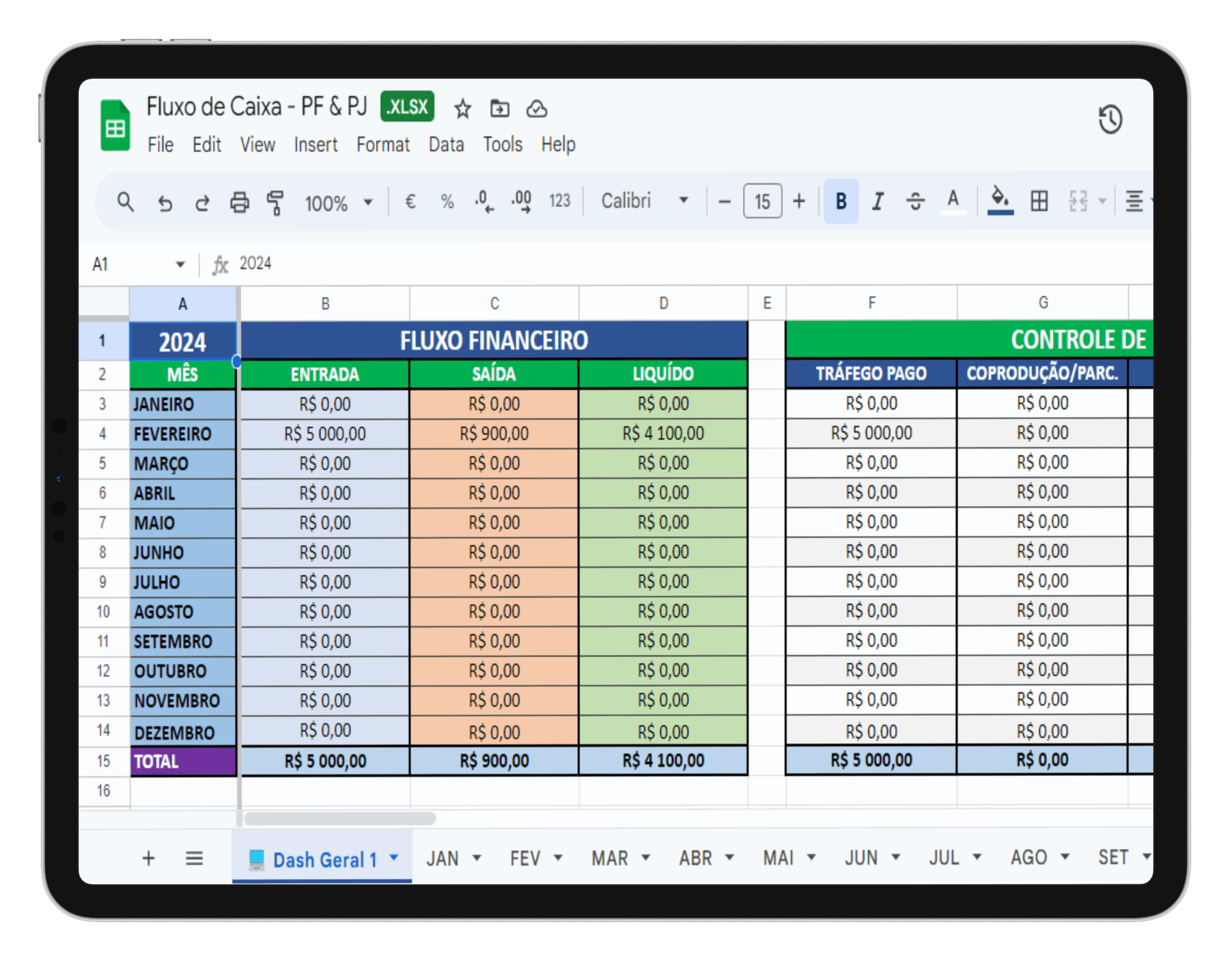Click the increase font size plus button
The width and height of the screenshot is (1232, 963).
click(799, 201)
